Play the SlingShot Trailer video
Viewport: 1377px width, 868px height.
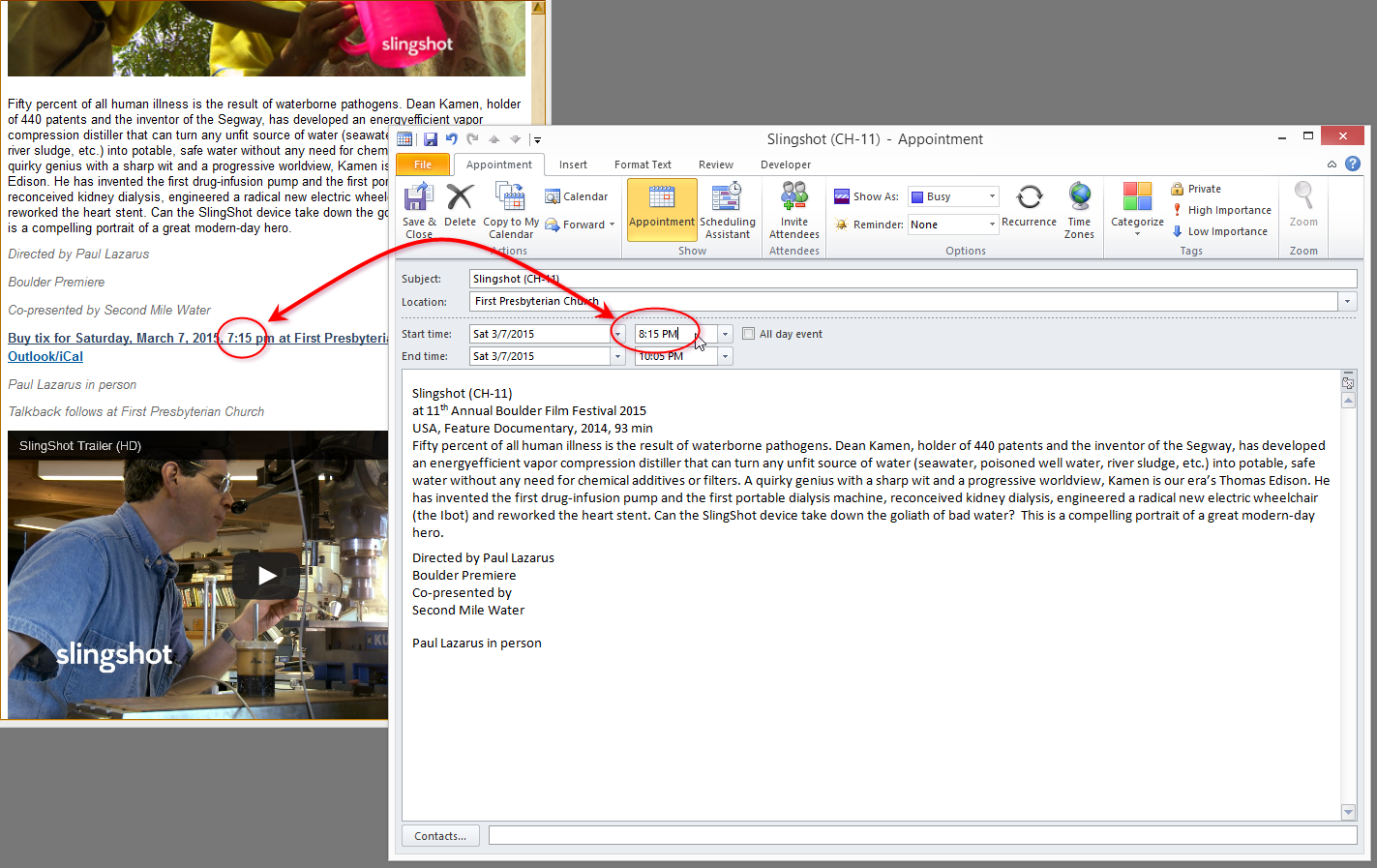click(267, 576)
